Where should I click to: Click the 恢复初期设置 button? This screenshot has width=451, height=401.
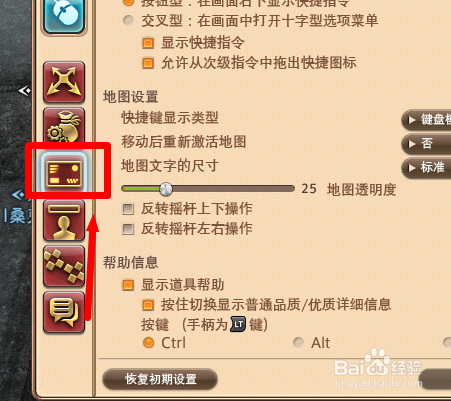[160, 379]
